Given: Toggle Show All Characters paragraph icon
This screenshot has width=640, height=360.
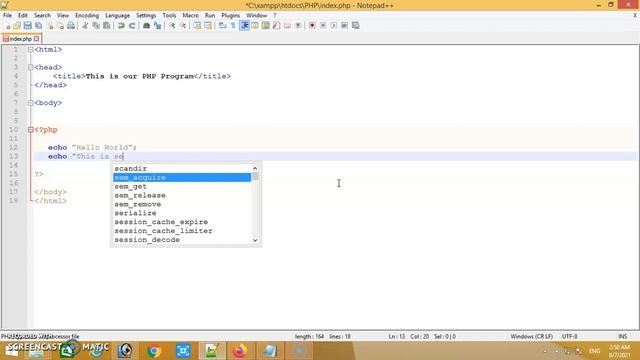Looking at the screenshot, I should (233, 25).
